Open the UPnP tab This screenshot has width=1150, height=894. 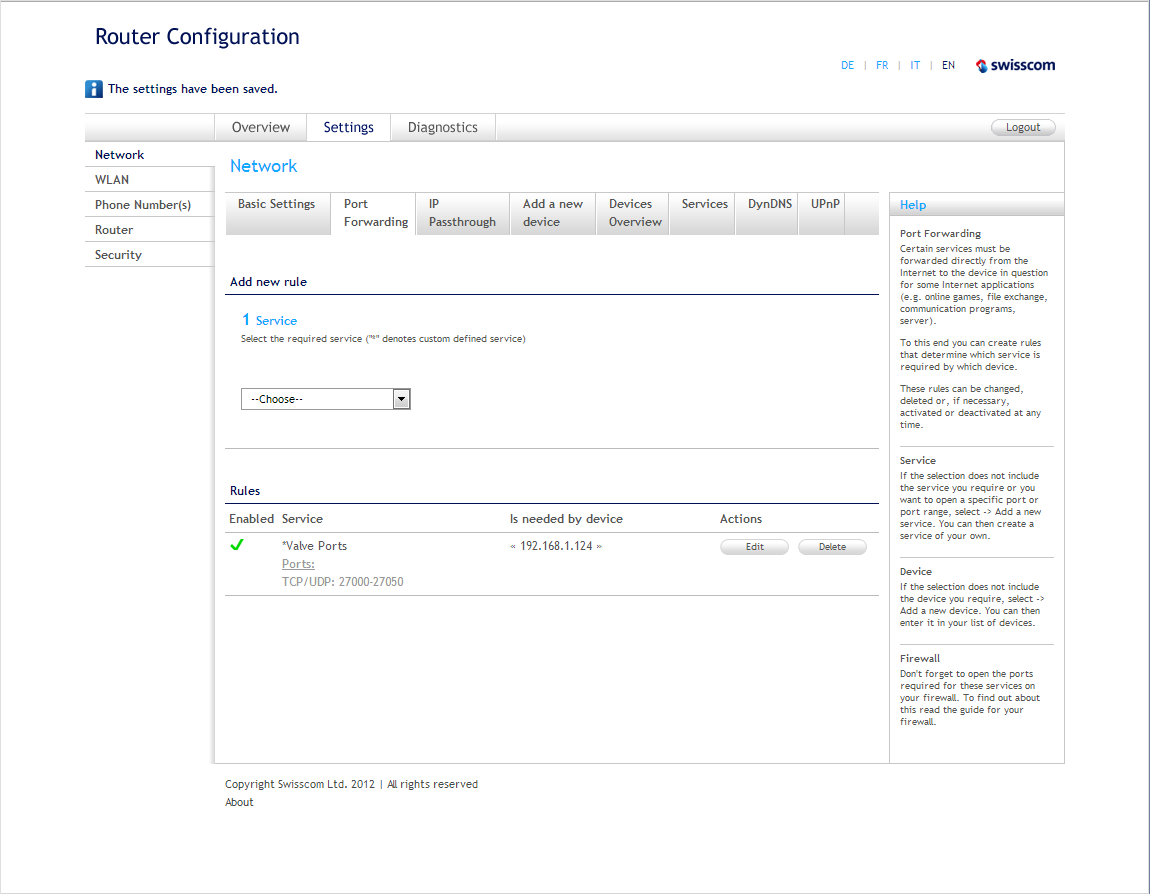click(x=825, y=204)
